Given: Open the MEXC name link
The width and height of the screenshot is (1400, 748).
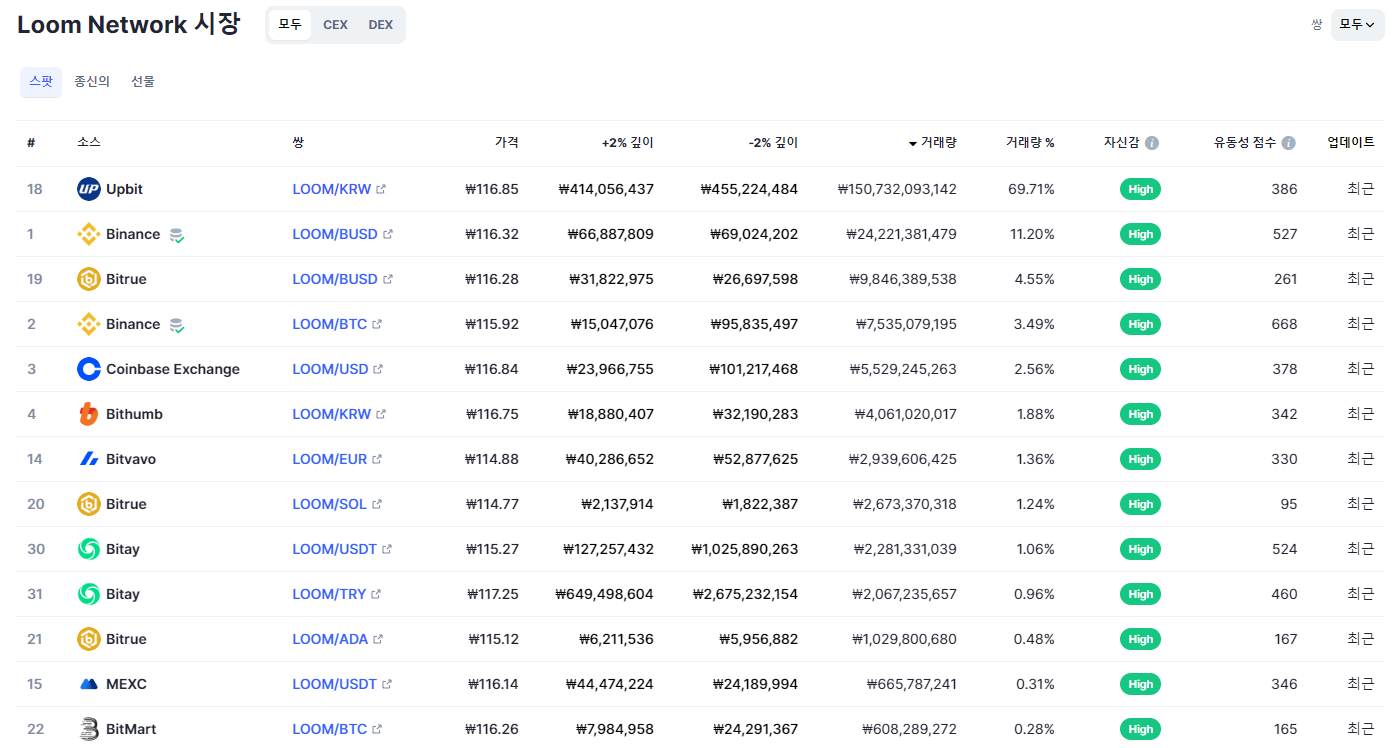Looking at the screenshot, I should point(126,684).
